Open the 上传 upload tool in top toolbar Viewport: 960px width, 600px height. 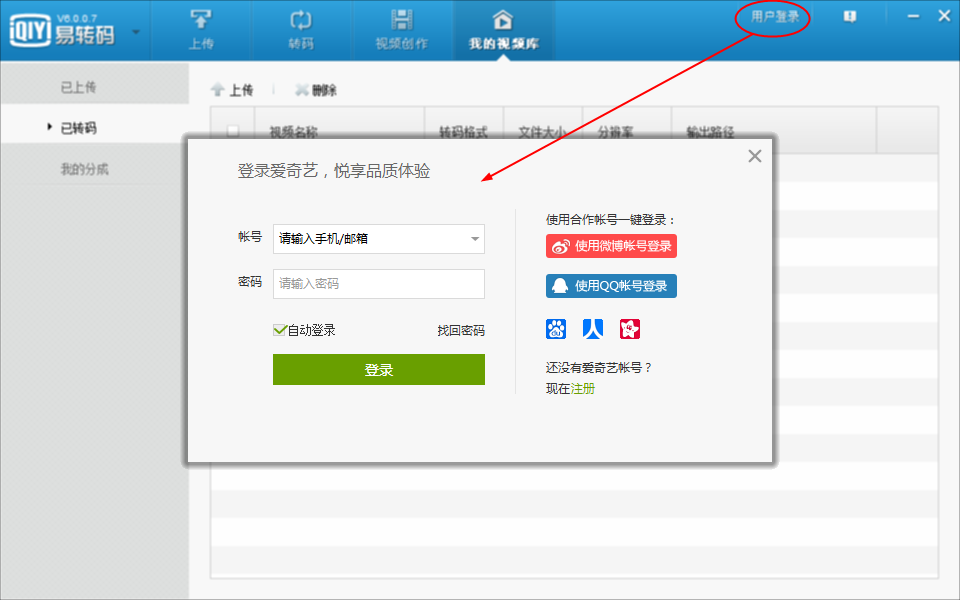[201, 29]
